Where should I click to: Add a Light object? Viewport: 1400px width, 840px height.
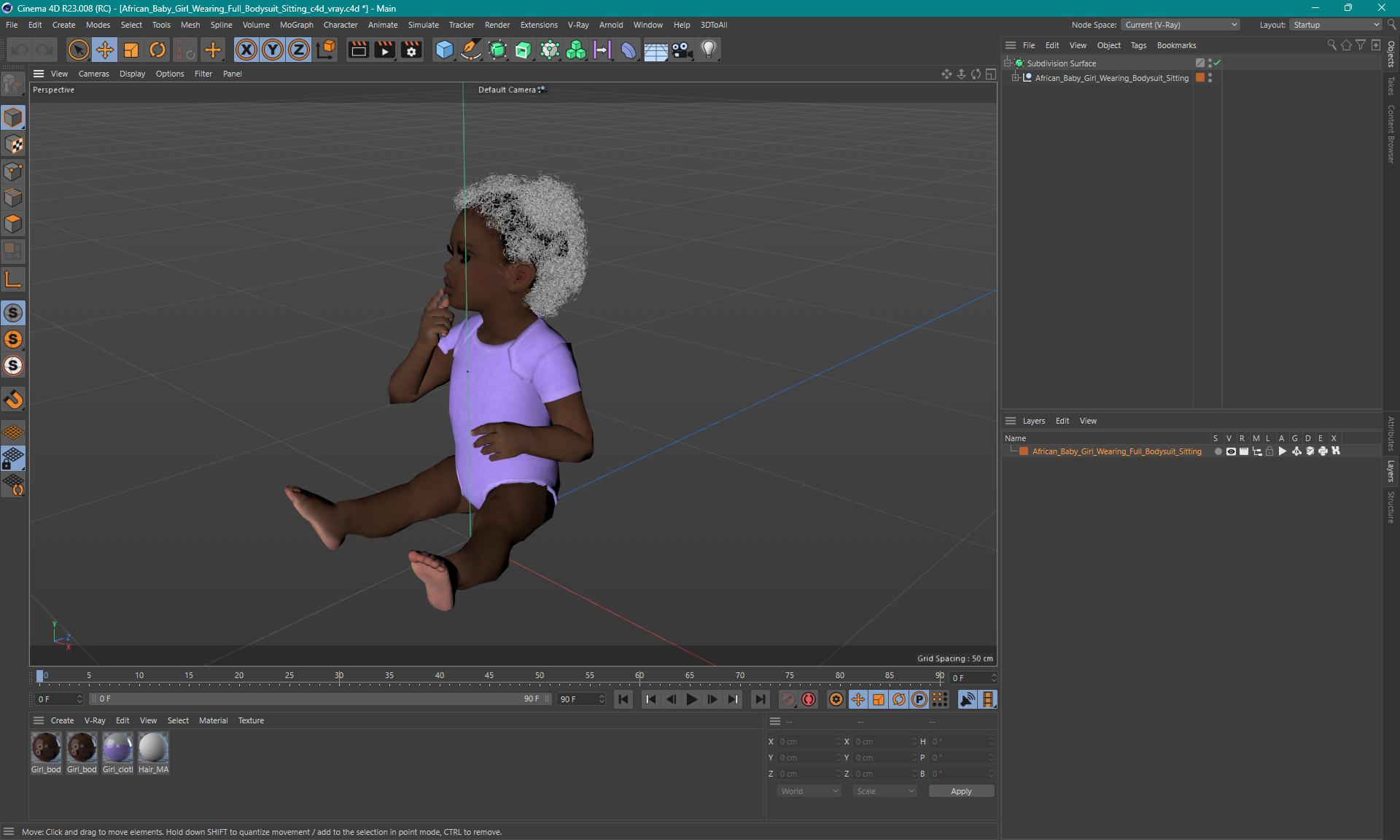point(709,50)
